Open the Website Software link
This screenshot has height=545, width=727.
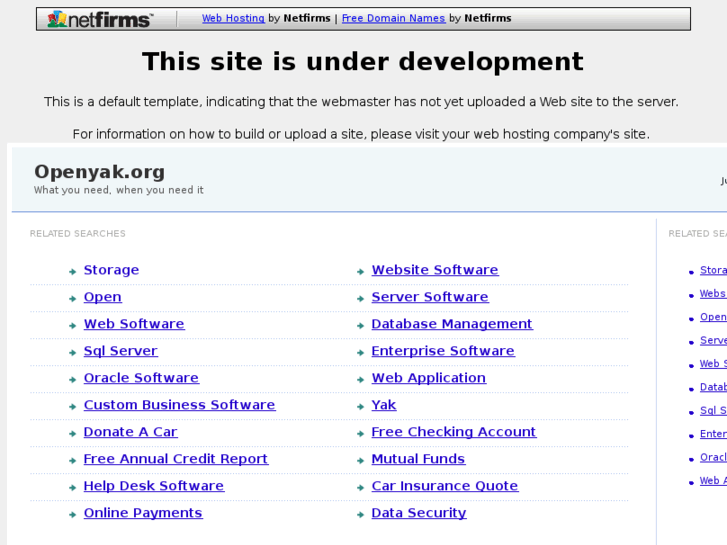coord(435,270)
